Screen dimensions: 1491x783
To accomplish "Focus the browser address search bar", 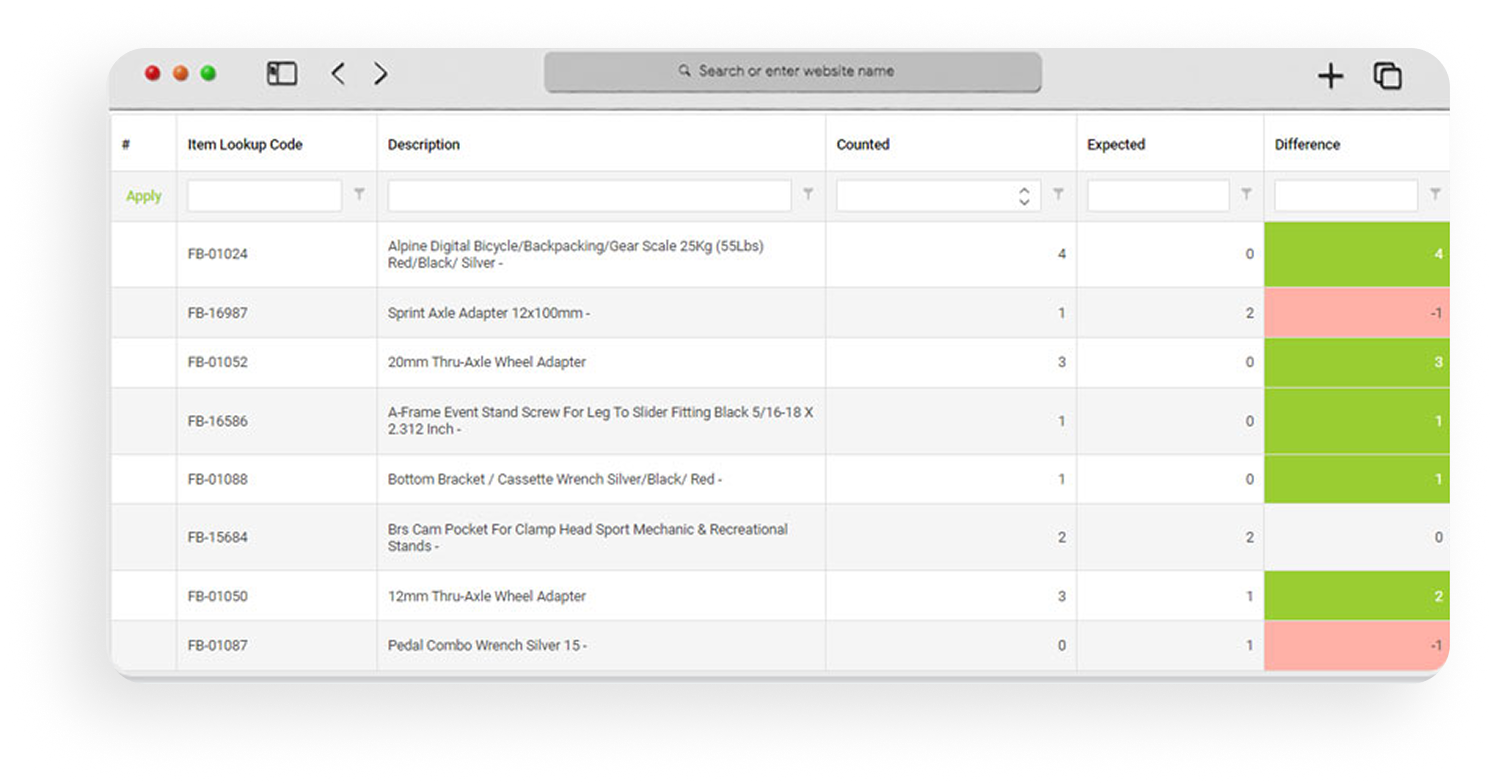I will click(792, 72).
